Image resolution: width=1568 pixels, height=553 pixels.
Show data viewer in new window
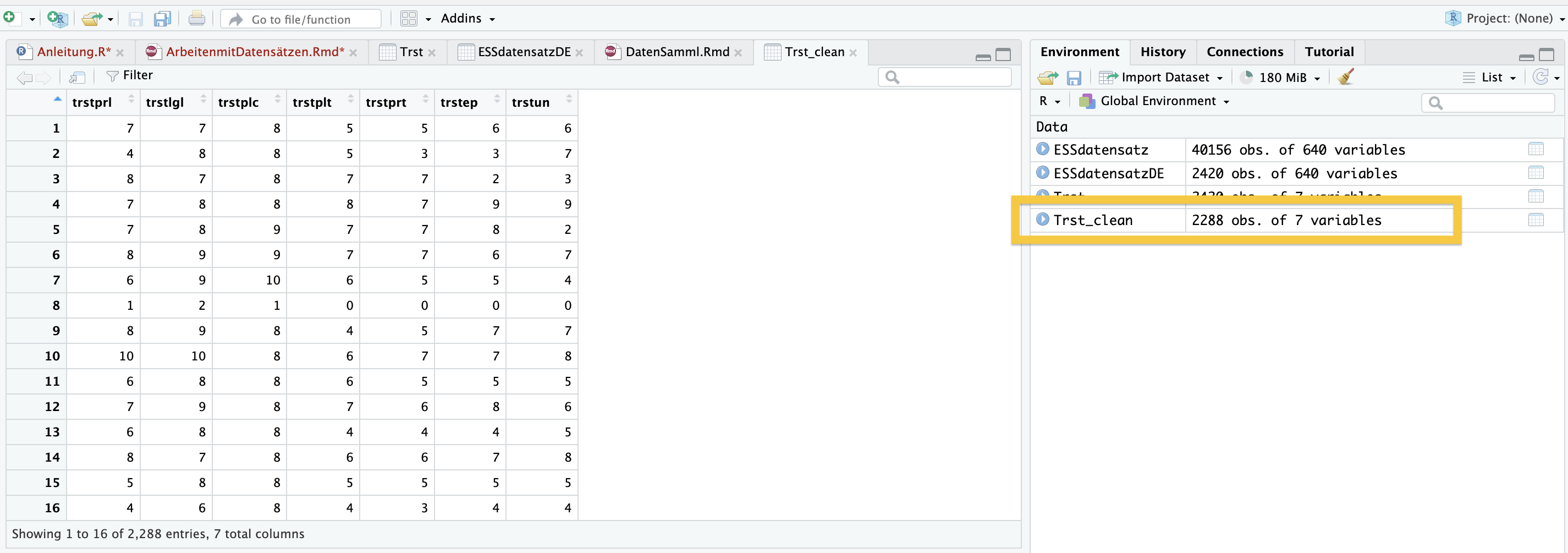pyautogui.click(x=76, y=76)
